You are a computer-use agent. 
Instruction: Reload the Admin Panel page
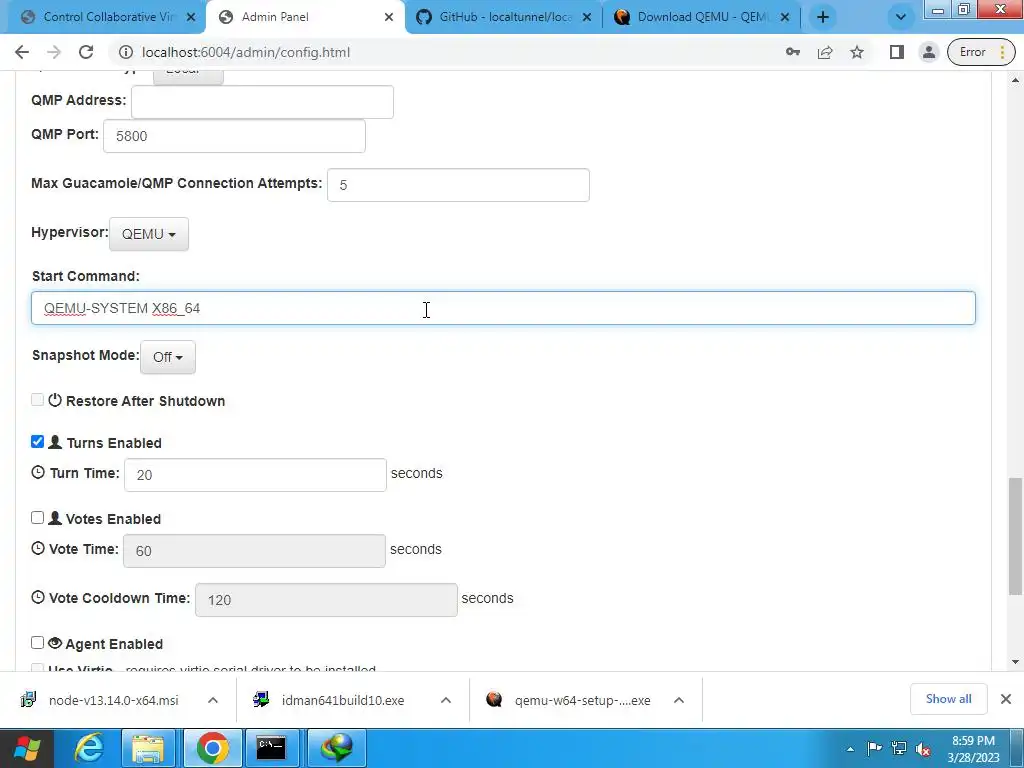pyautogui.click(x=86, y=52)
